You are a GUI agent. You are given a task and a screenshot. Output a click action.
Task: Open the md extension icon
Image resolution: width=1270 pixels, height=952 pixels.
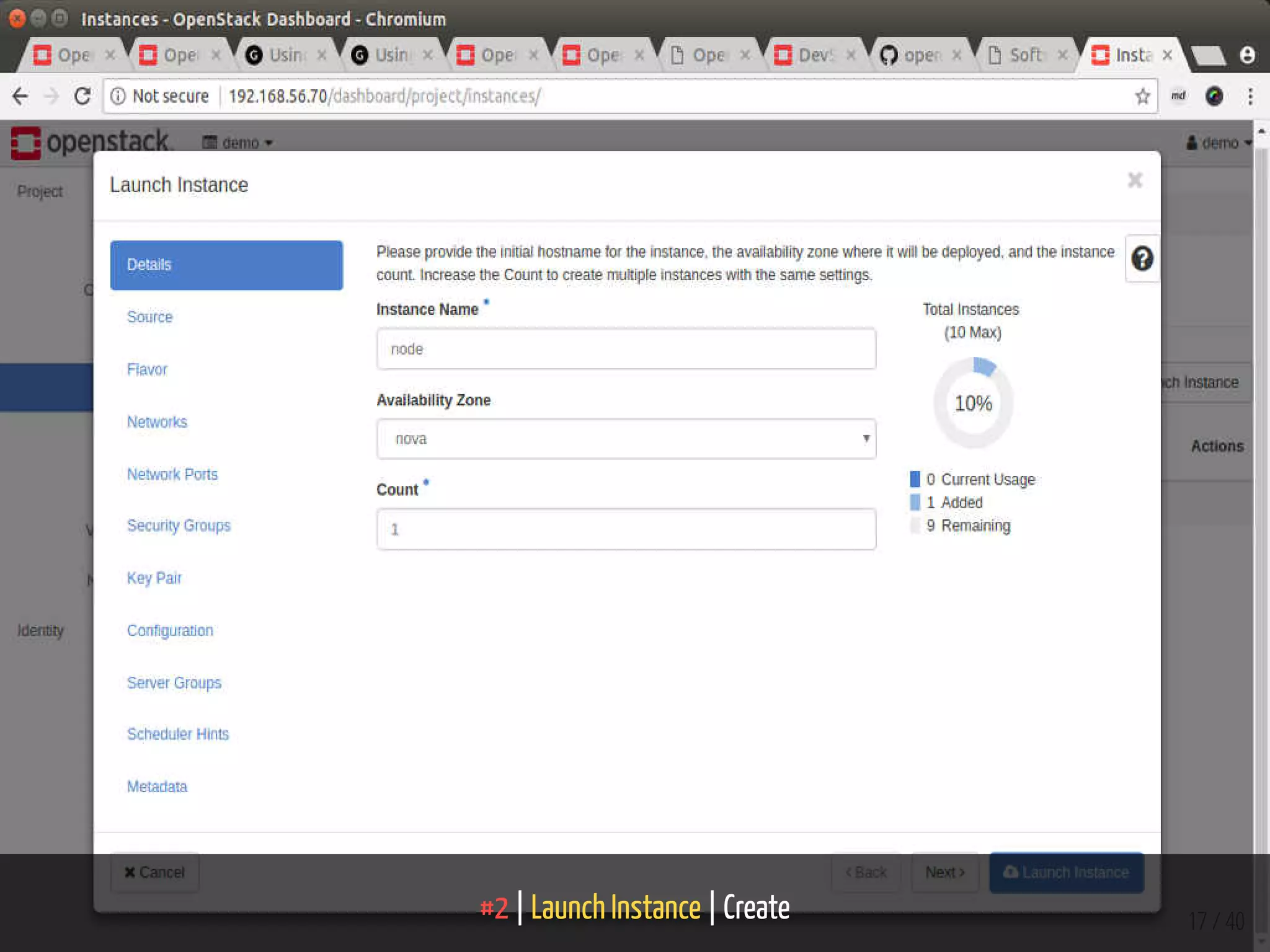(1178, 96)
